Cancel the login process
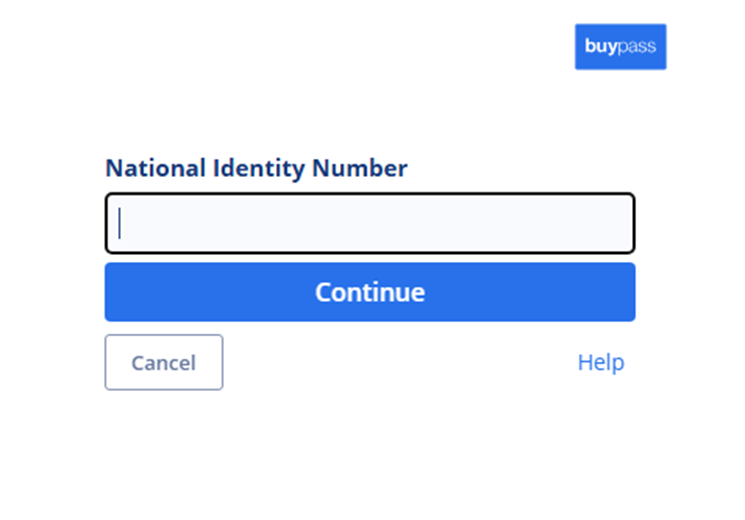 coord(164,362)
